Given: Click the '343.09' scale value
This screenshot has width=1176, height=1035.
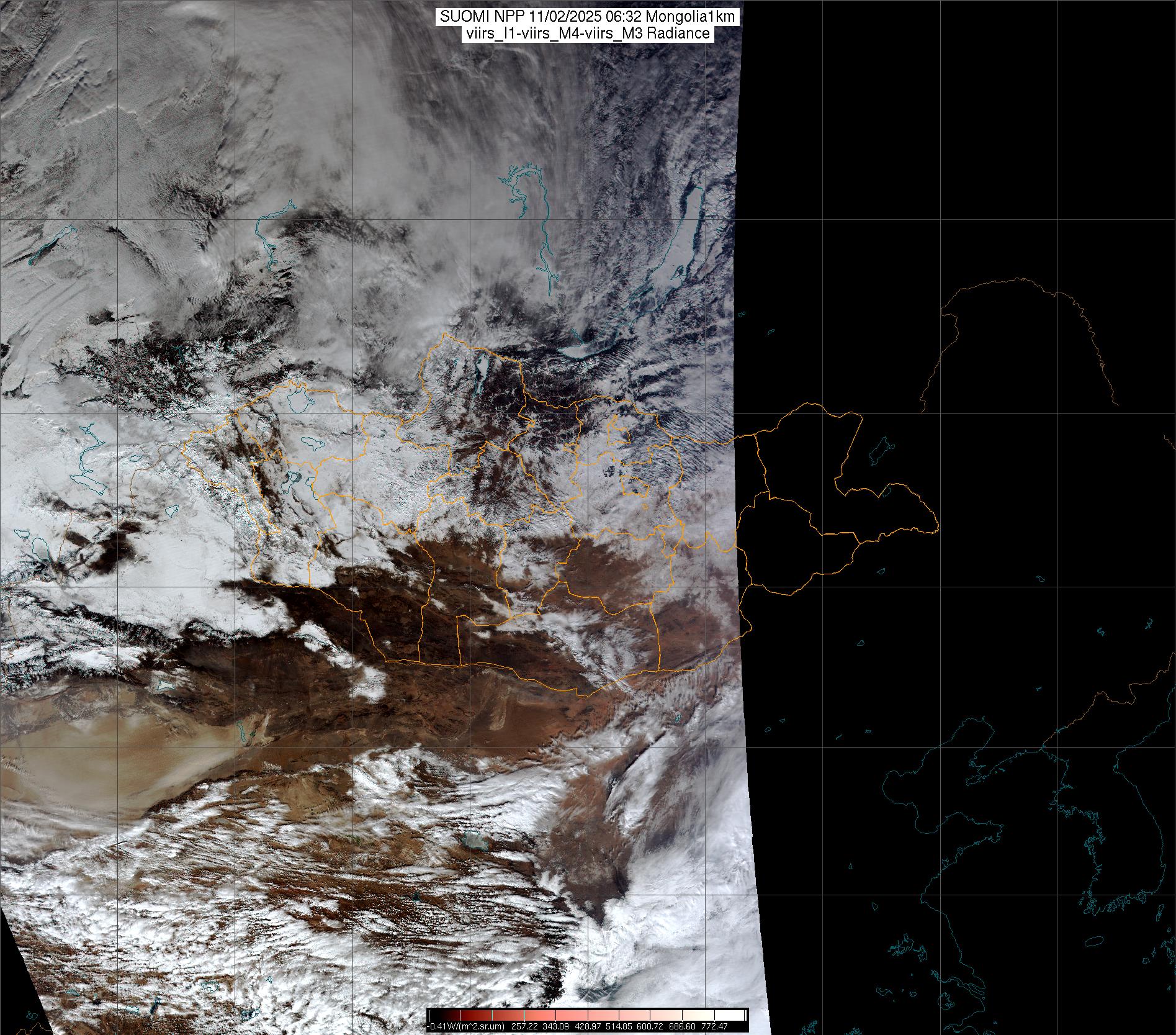Looking at the screenshot, I should pyautogui.click(x=555, y=1026).
